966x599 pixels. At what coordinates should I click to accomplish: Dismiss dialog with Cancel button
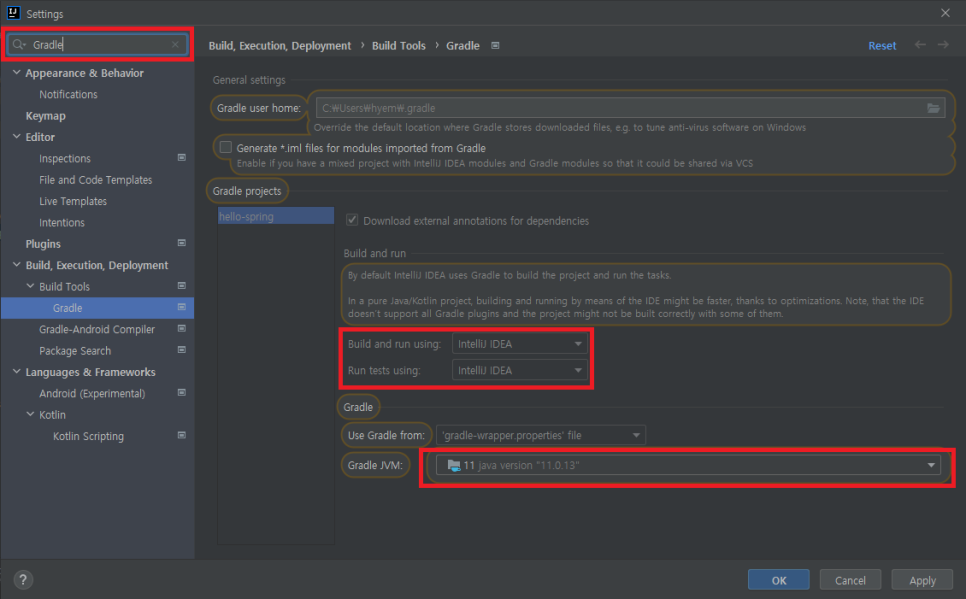pos(850,580)
